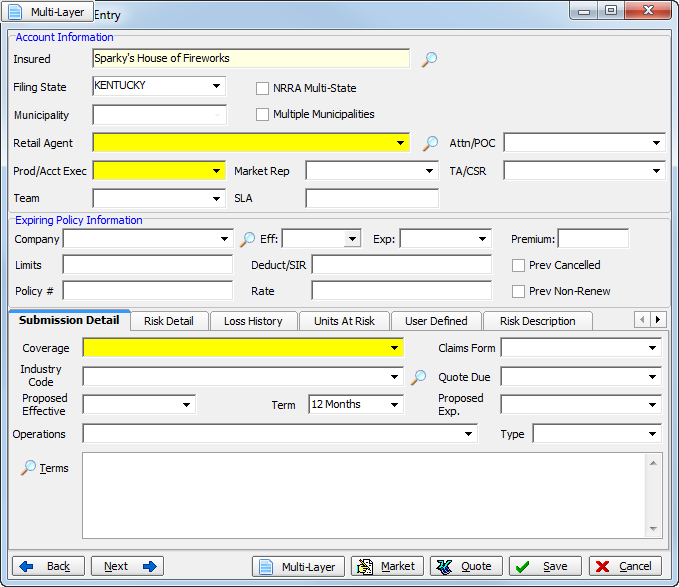Open the Filing State dropdown
Image resolution: width=679 pixels, height=587 pixels.
[217, 86]
